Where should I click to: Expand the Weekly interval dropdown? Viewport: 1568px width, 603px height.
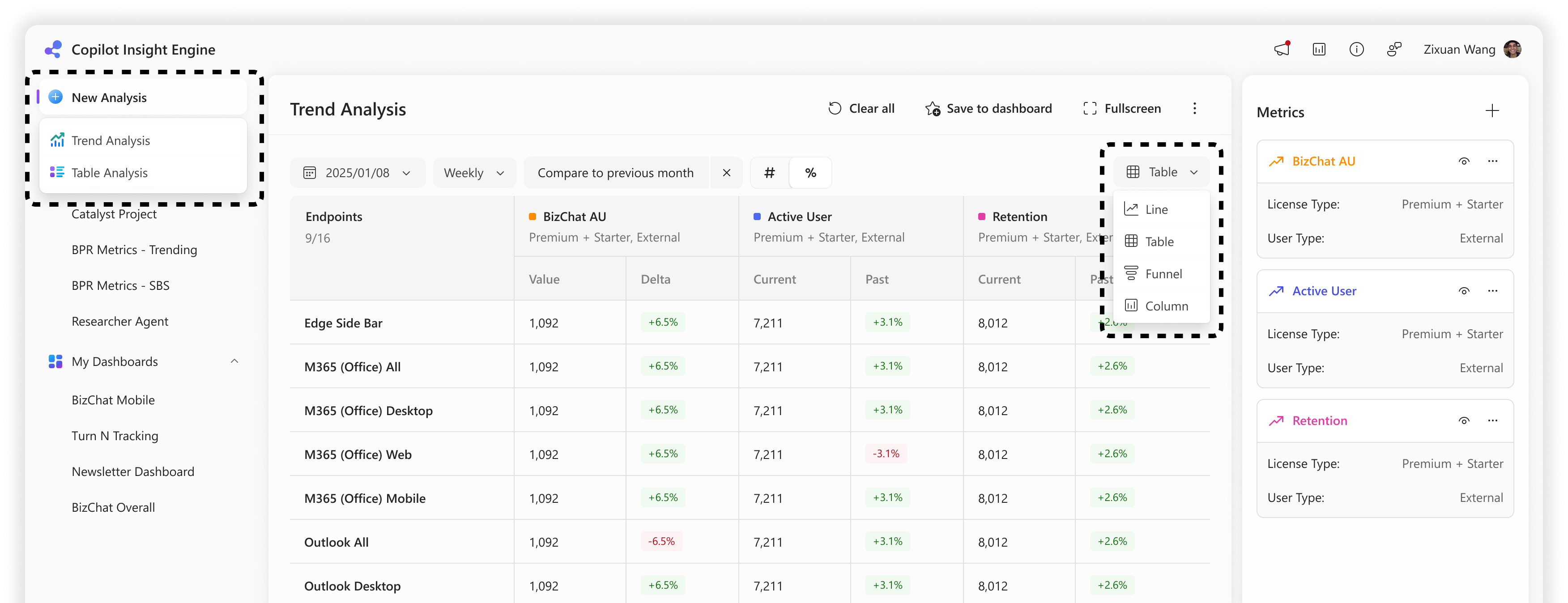point(474,173)
